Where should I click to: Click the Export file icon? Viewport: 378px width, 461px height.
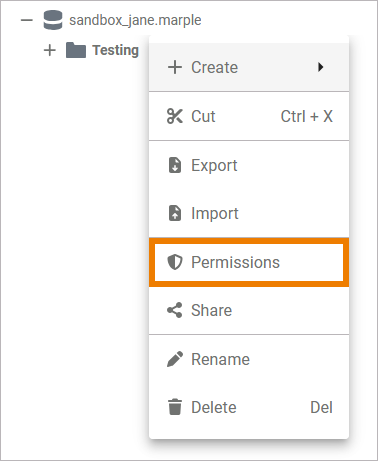(x=175, y=165)
